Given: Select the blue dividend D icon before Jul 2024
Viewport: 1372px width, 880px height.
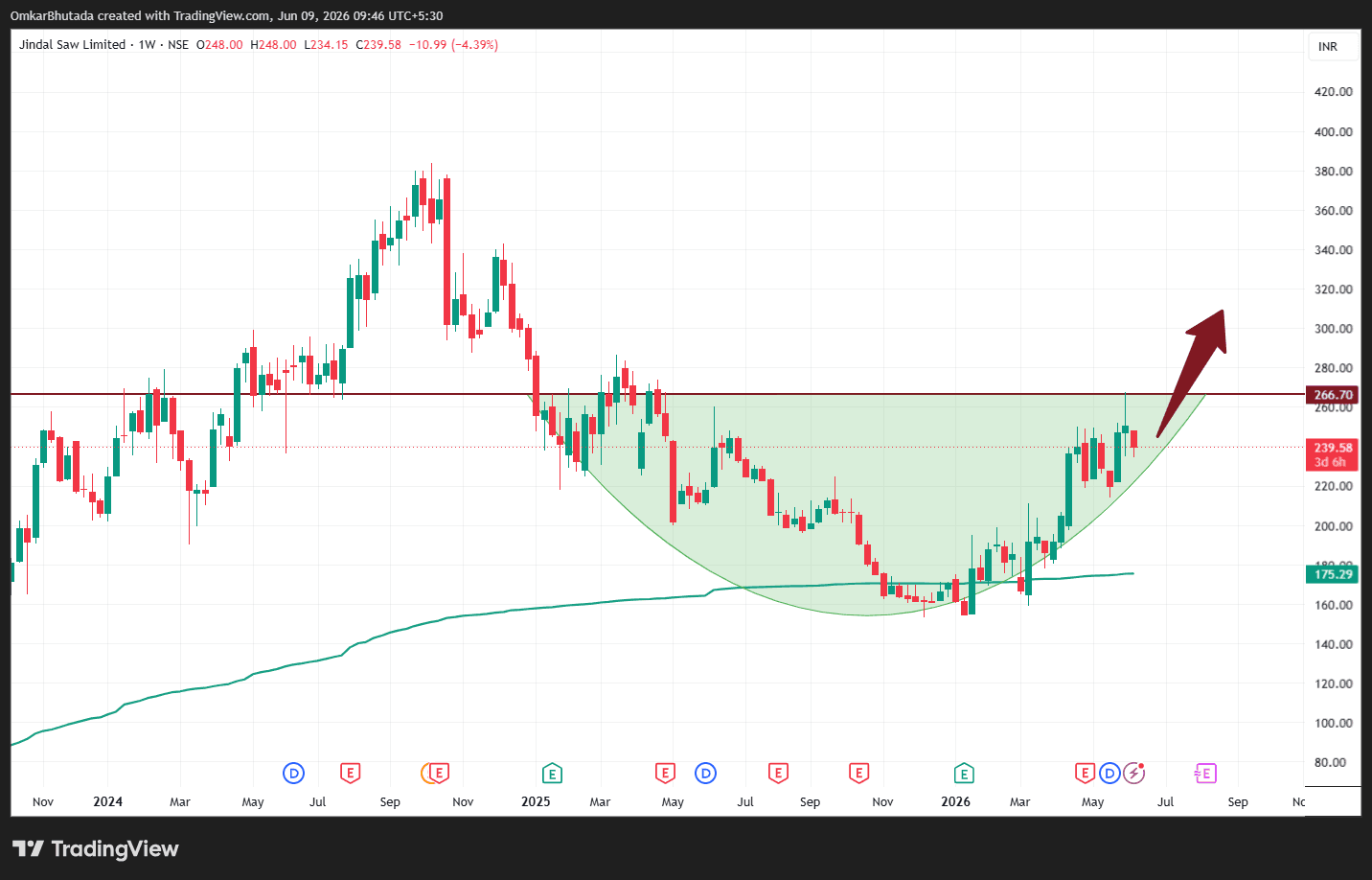Looking at the screenshot, I should pyautogui.click(x=294, y=773).
